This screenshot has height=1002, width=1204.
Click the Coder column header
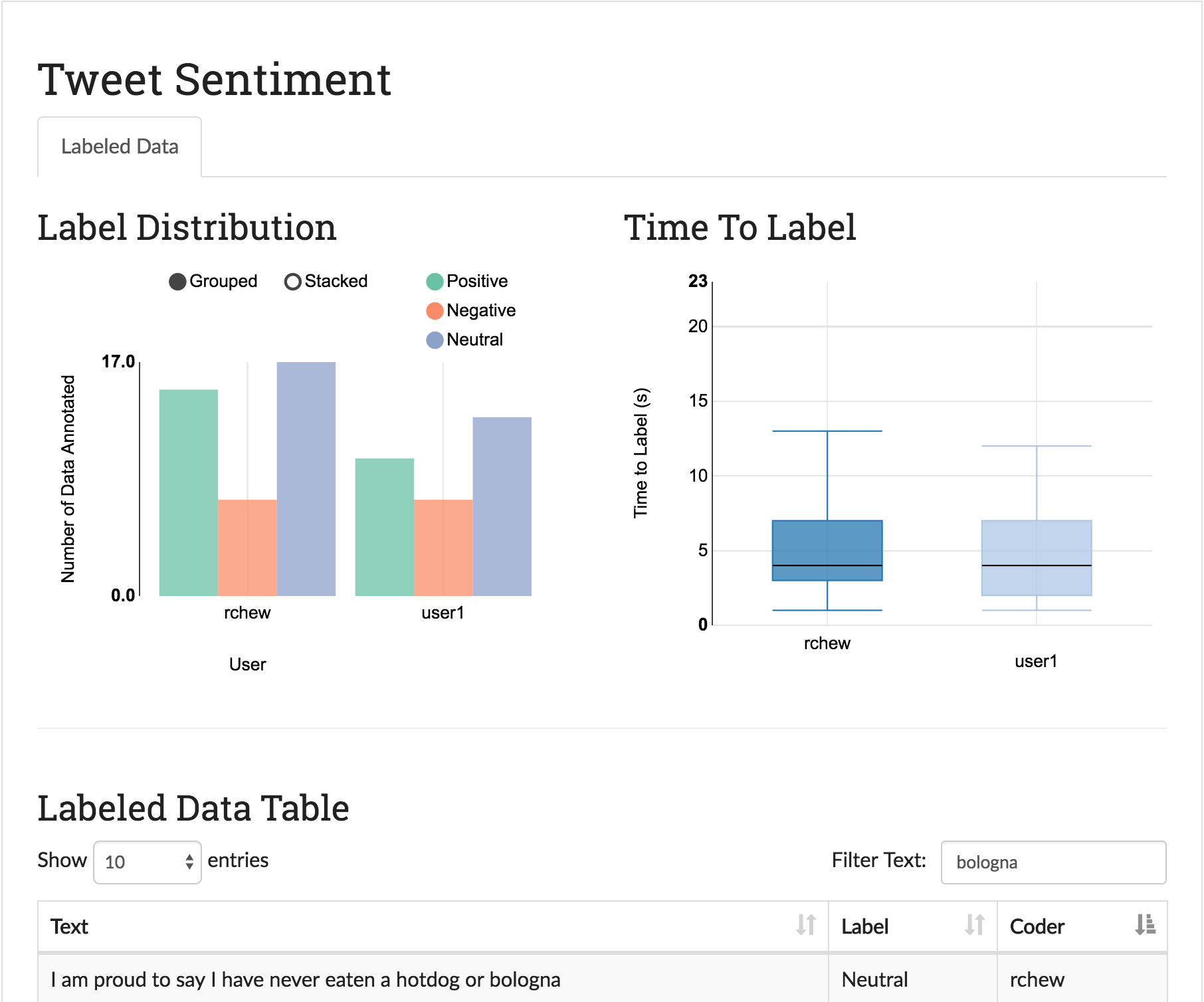point(1037,927)
